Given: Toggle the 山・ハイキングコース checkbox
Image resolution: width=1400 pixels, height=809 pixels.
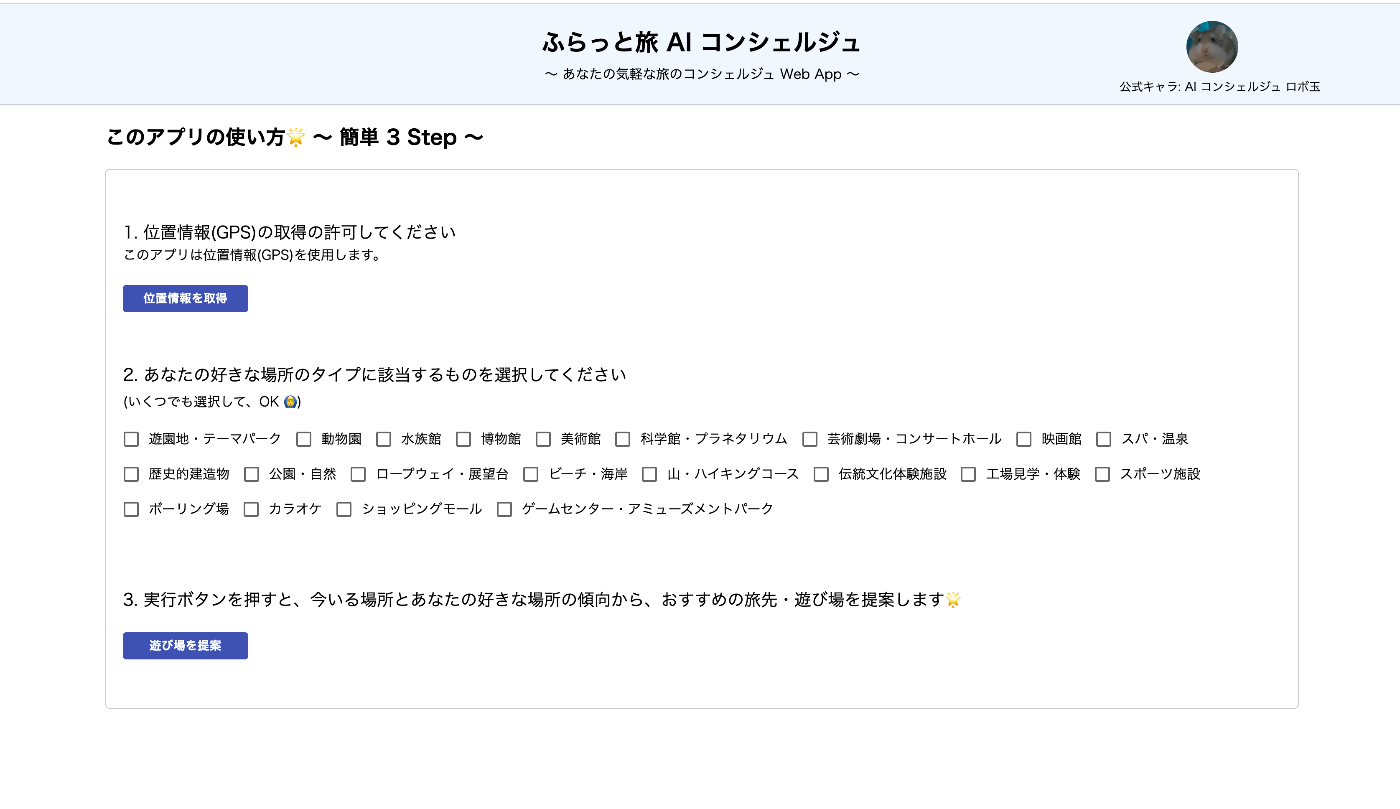Looking at the screenshot, I should click(650, 474).
